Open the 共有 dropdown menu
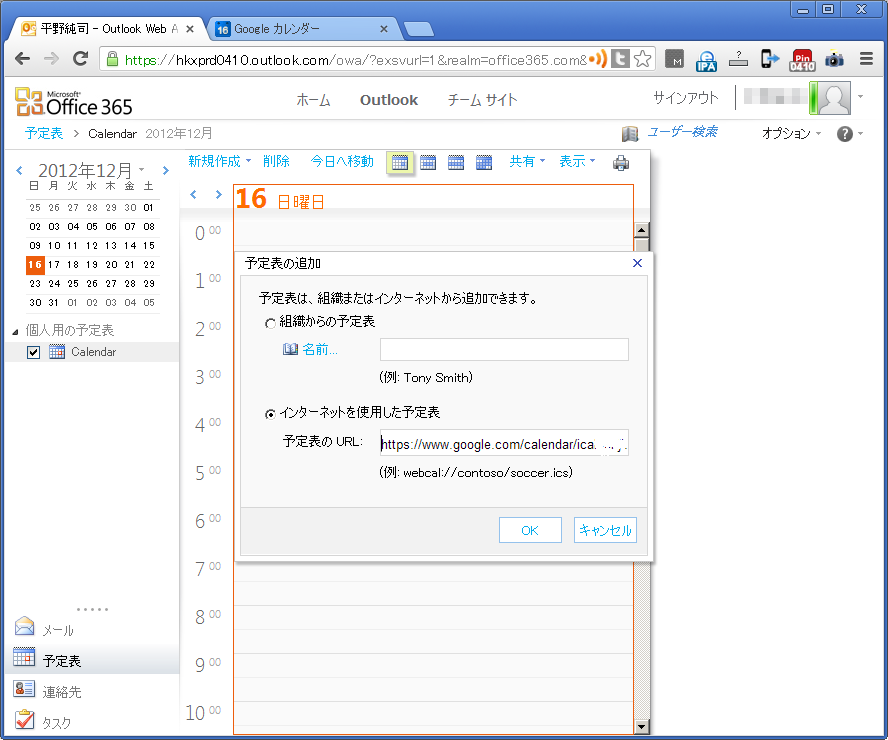Viewport: 888px width, 740px height. [x=527, y=161]
